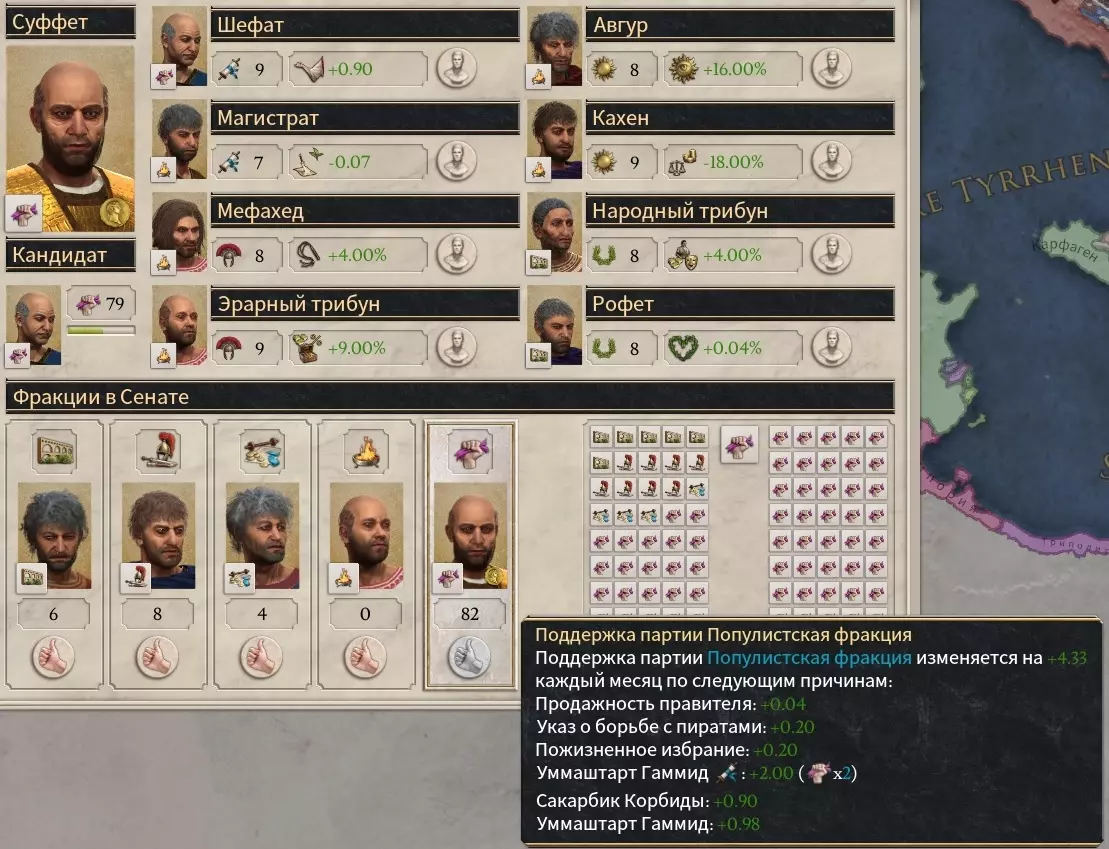
Task: Select the bust icon in the Кахен row
Action: (x=831, y=161)
